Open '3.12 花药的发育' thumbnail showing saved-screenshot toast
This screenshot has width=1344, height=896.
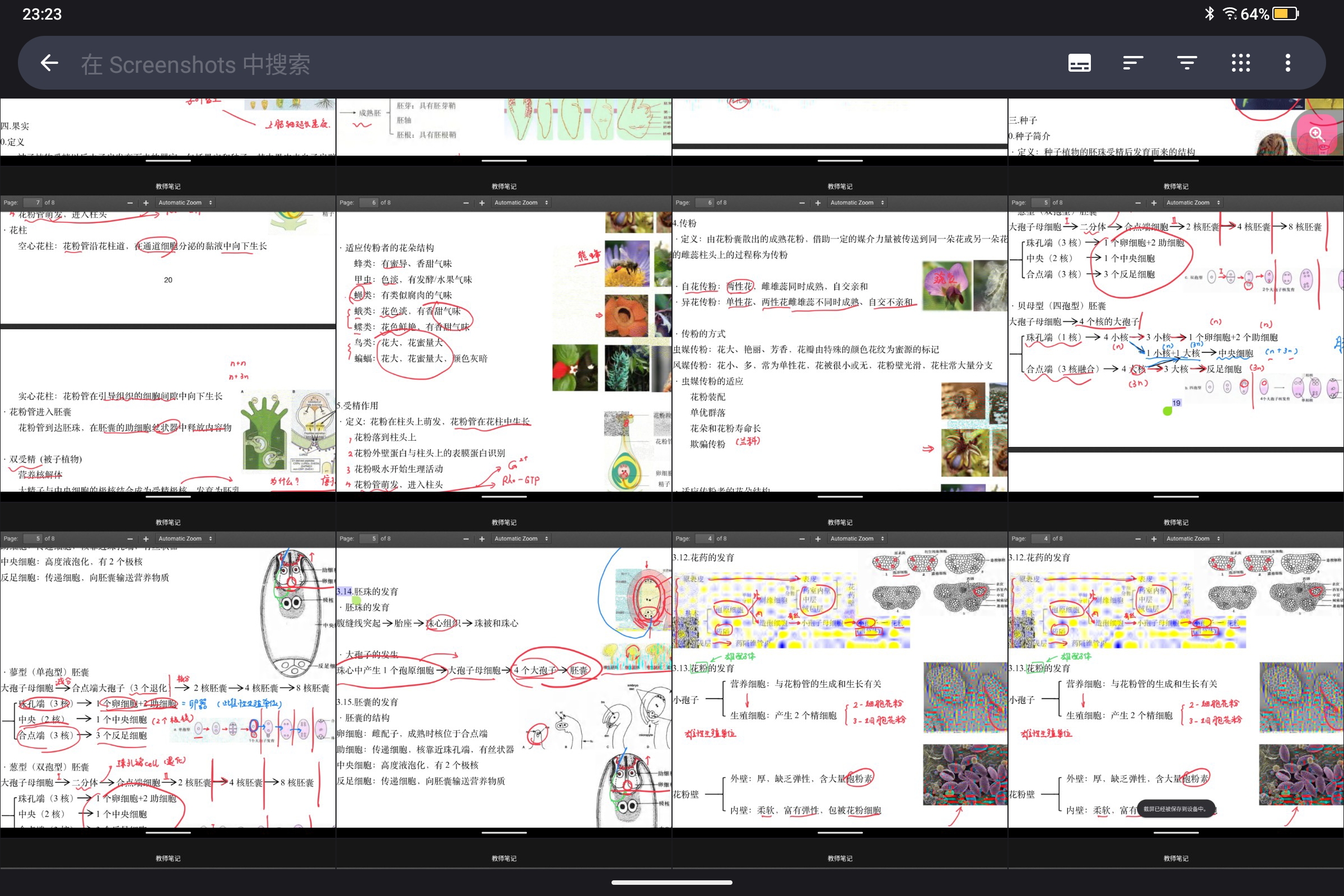(1176, 670)
